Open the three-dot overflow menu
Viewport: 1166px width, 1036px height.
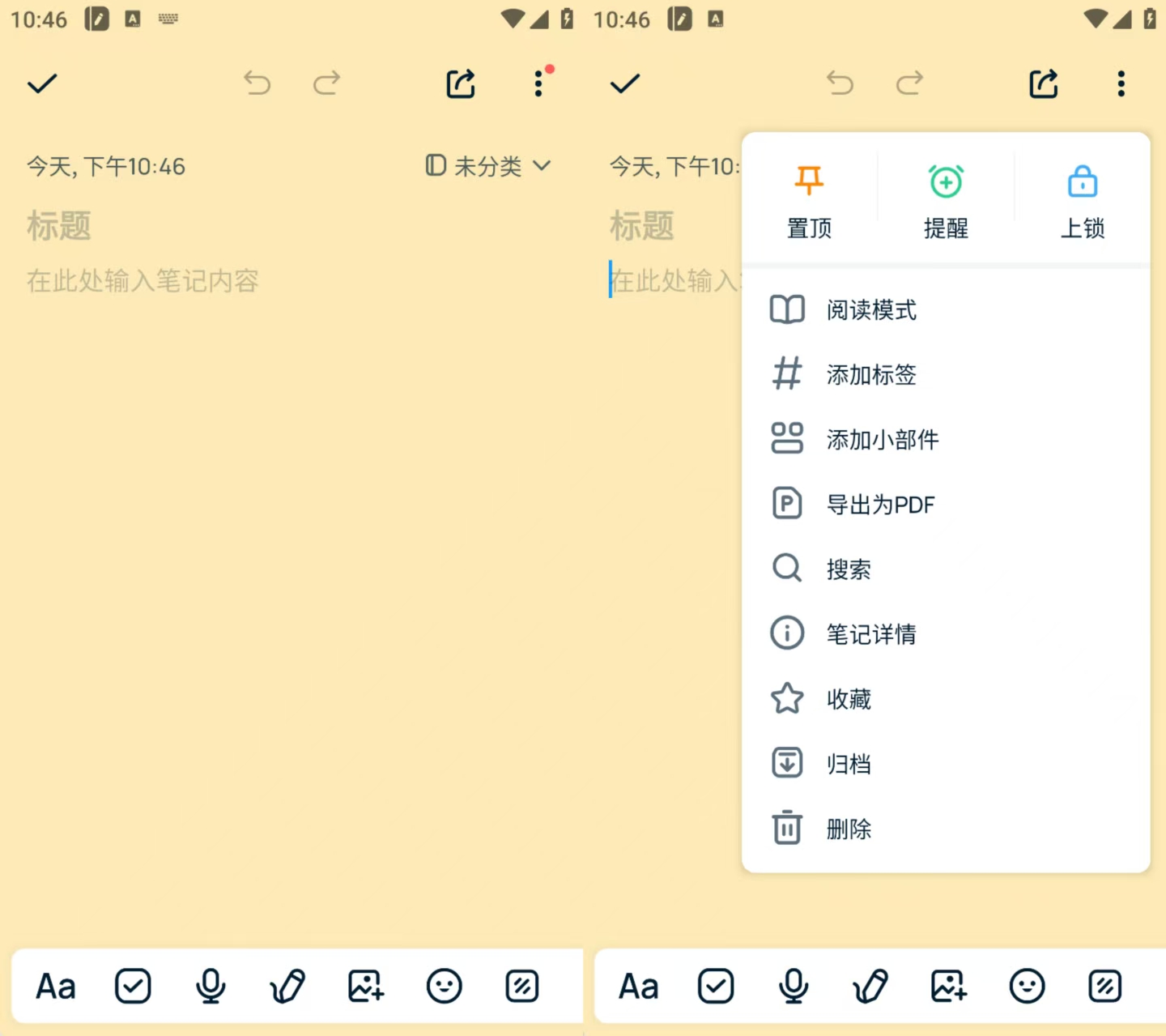538,83
